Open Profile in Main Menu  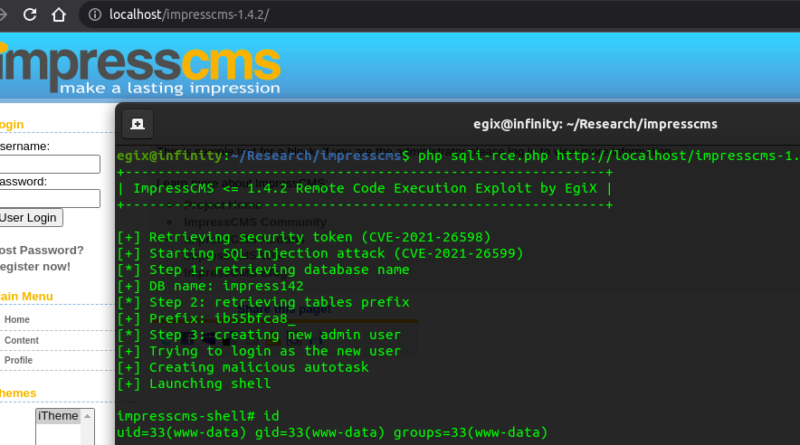point(18,360)
